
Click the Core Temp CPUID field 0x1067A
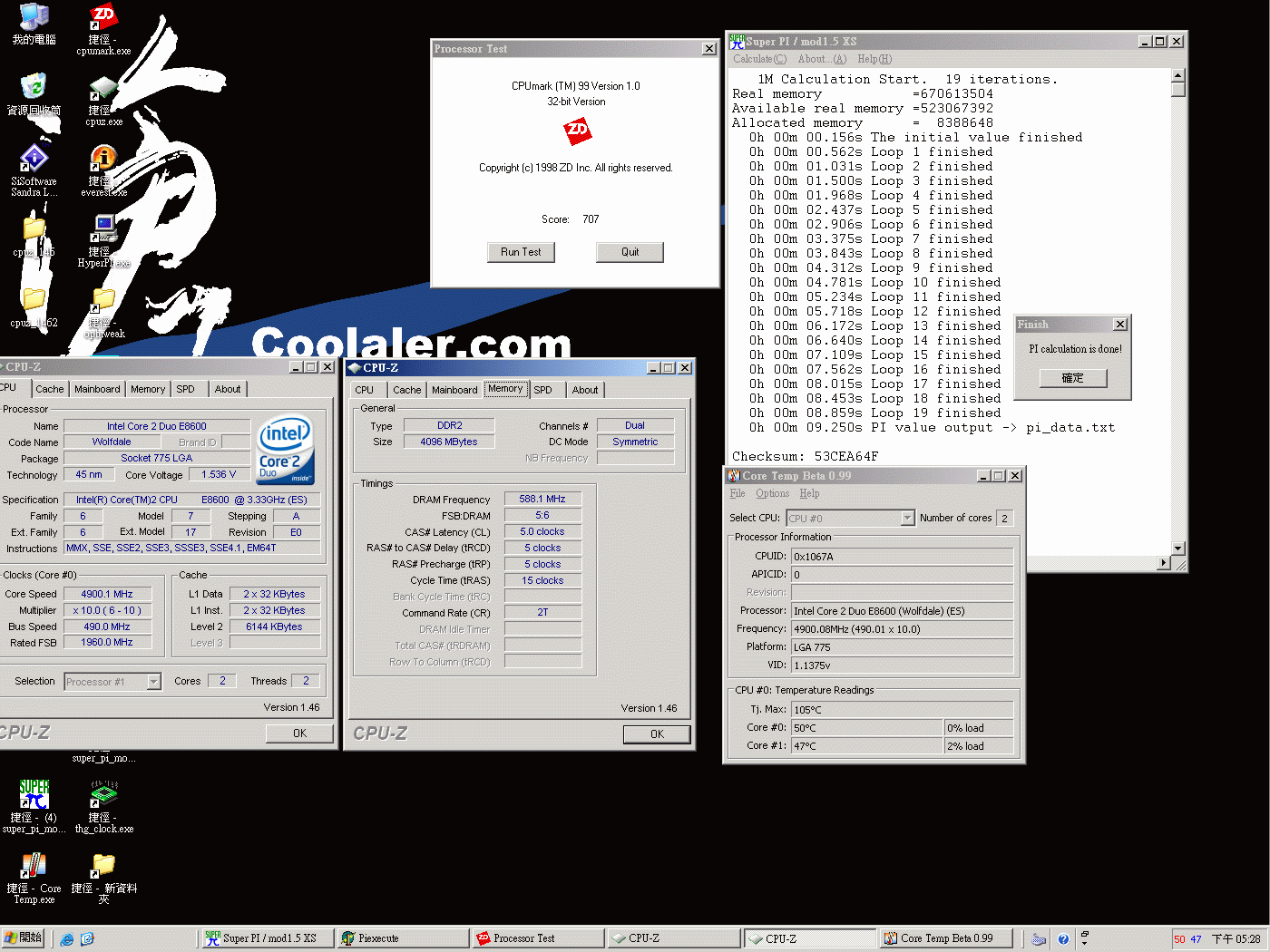(x=902, y=557)
